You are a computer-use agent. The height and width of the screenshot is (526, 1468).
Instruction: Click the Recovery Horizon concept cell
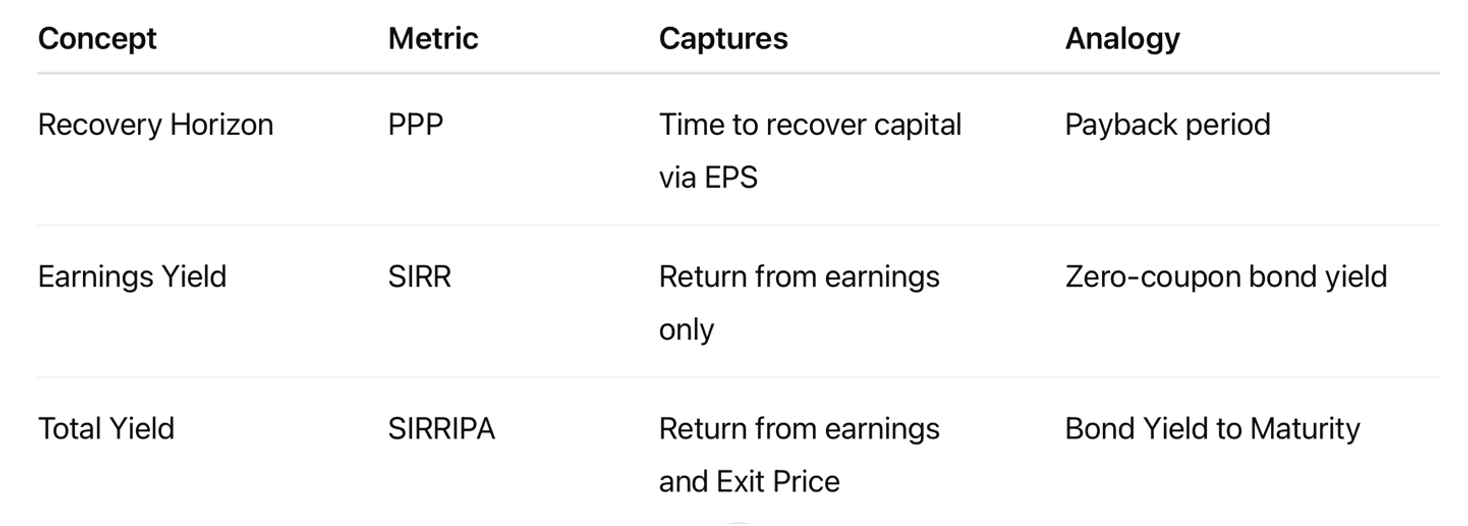[x=155, y=125]
